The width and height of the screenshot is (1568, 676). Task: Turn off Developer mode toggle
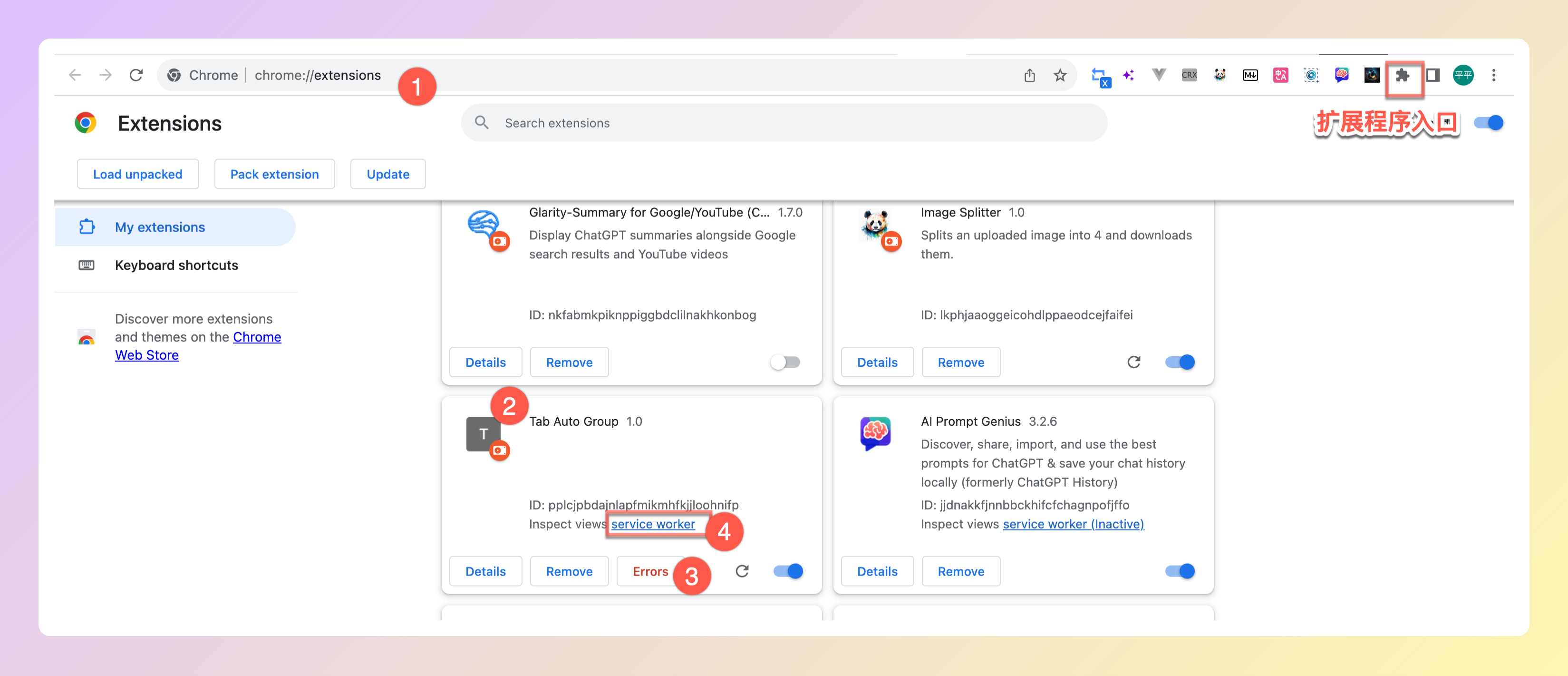point(1488,123)
